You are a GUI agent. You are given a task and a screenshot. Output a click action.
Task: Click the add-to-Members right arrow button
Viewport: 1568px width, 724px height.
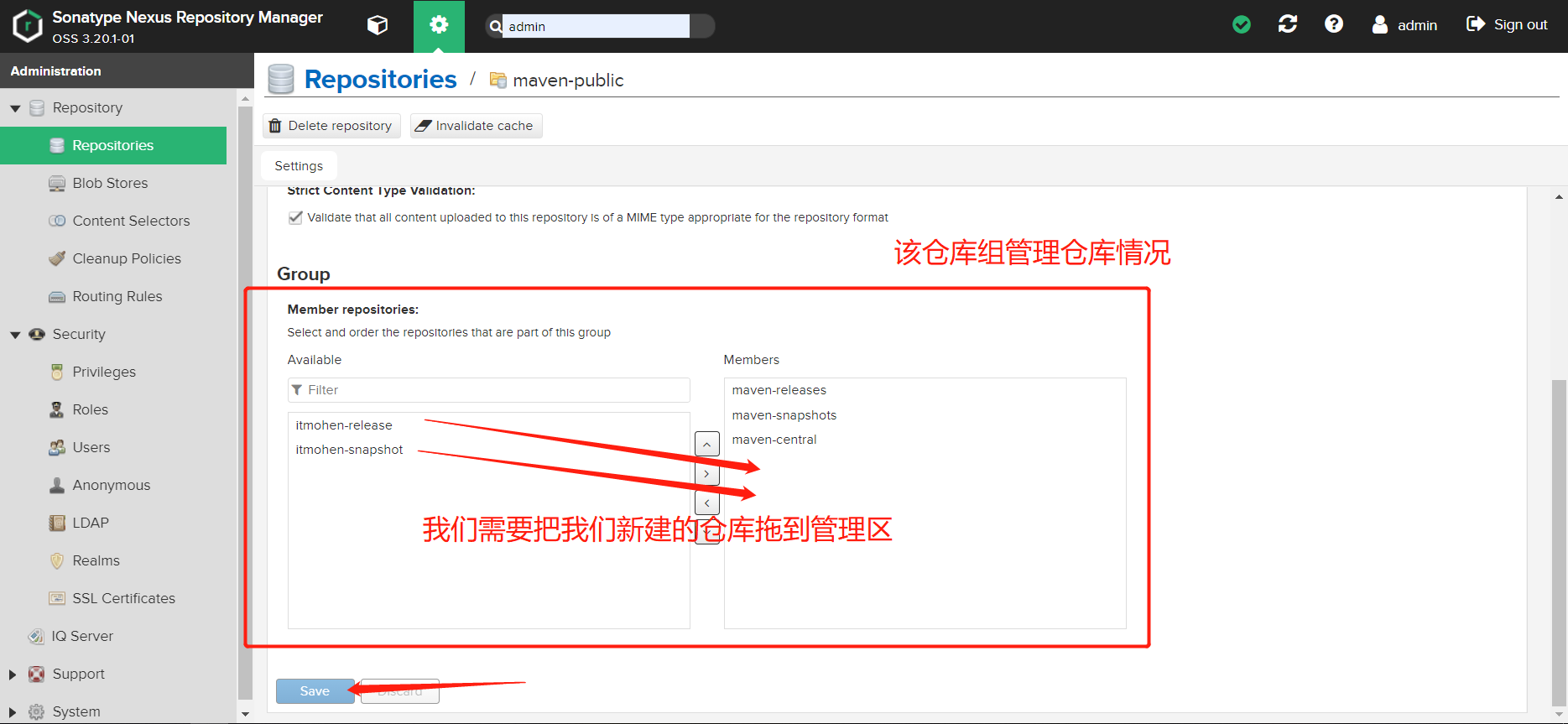[x=707, y=474]
